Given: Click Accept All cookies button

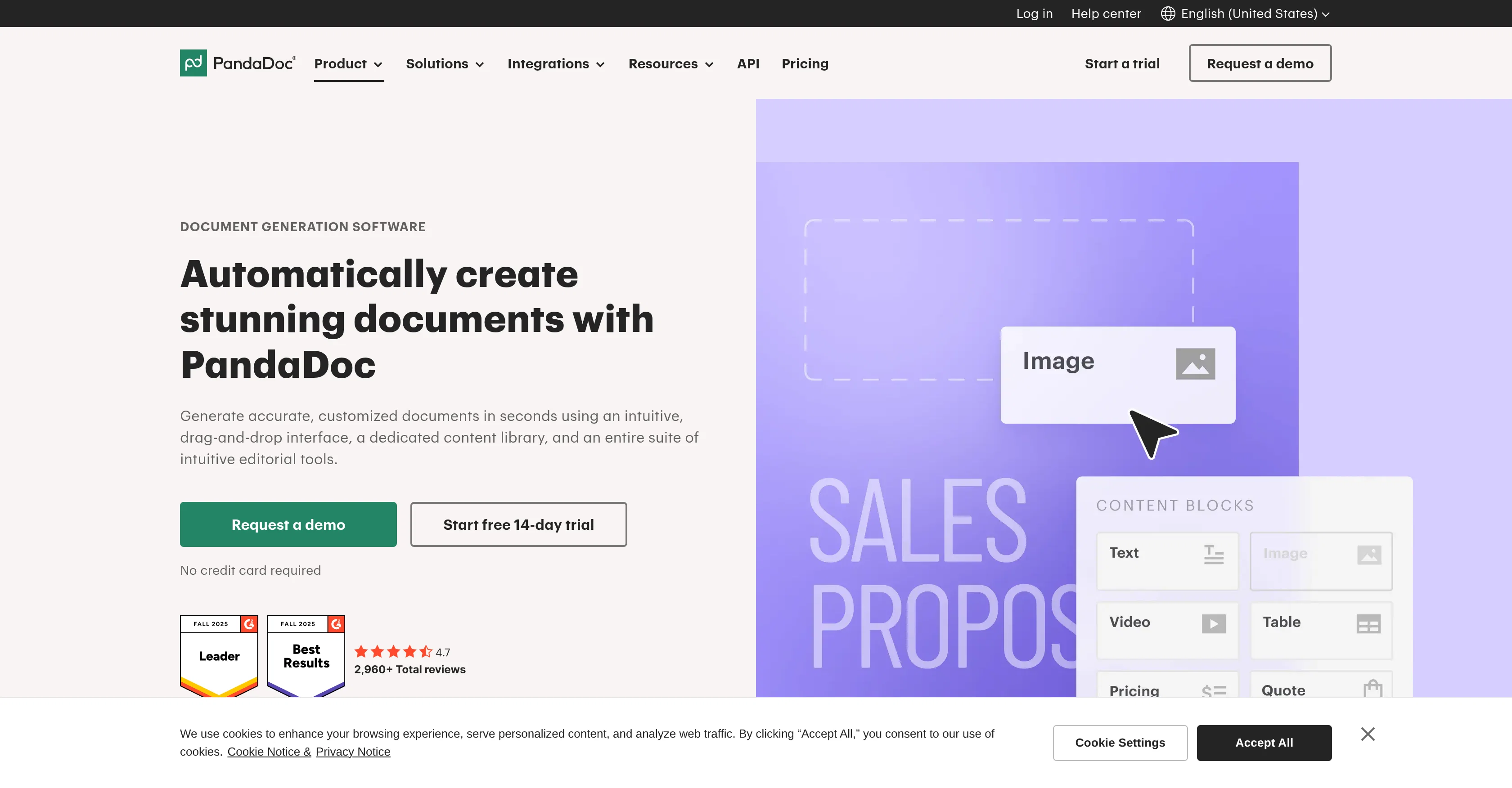Looking at the screenshot, I should 1264,742.
